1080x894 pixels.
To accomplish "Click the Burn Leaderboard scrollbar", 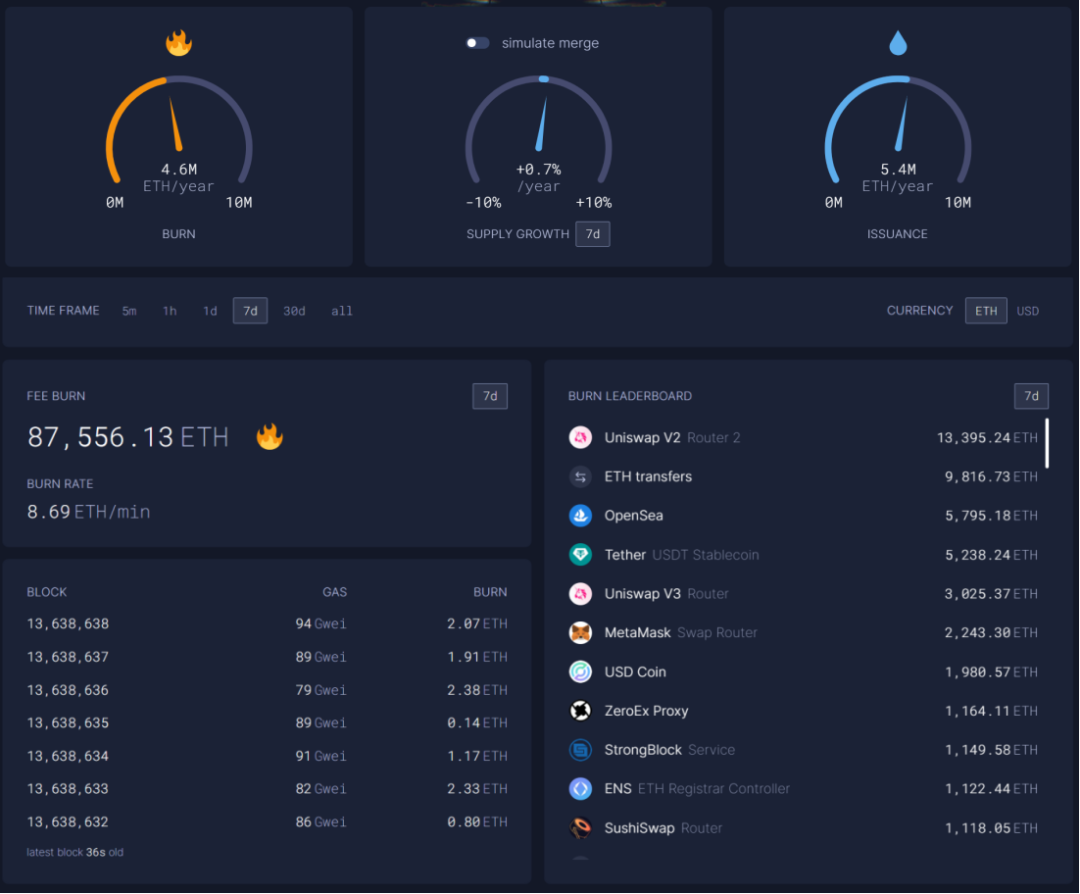I will [x=1047, y=443].
